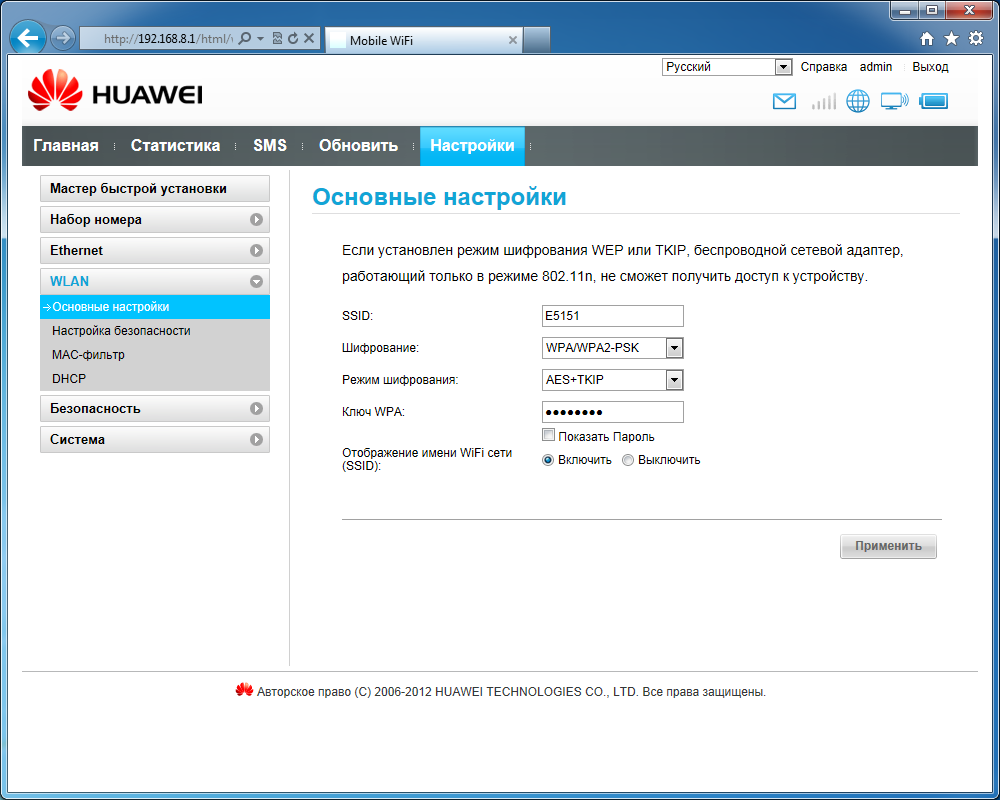Image resolution: width=1000 pixels, height=800 pixels.
Task: Click the SSID input field E5151
Action: tap(612, 316)
